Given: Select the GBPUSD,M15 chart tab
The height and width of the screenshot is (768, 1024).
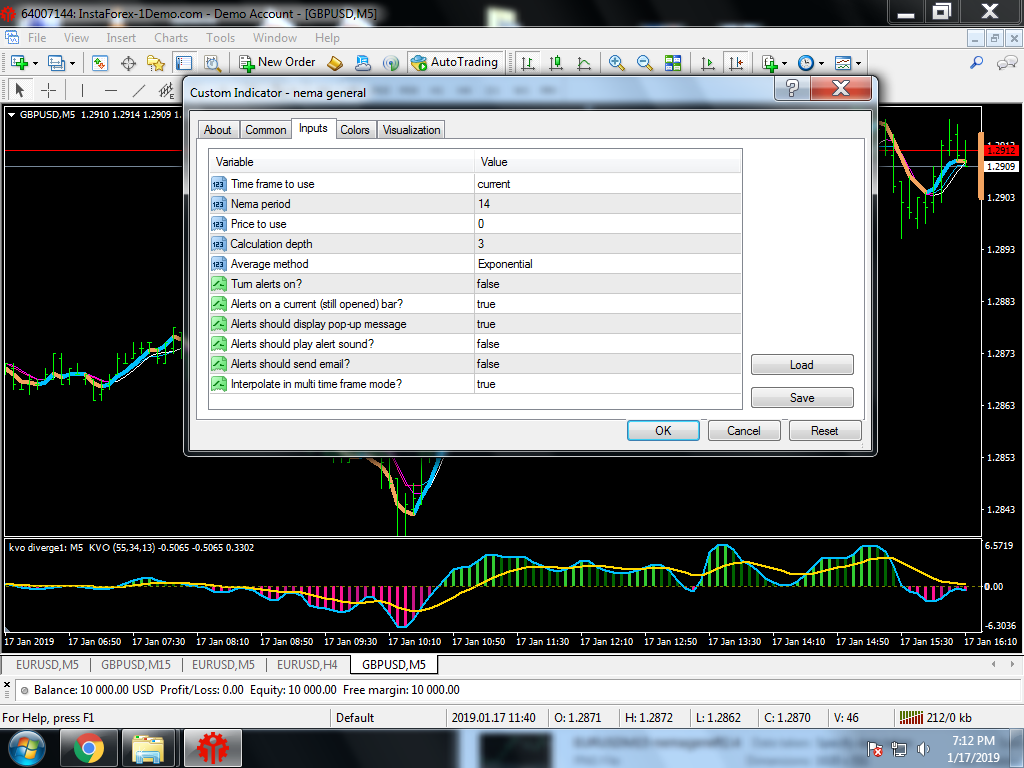Looking at the screenshot, I should 135,665.
